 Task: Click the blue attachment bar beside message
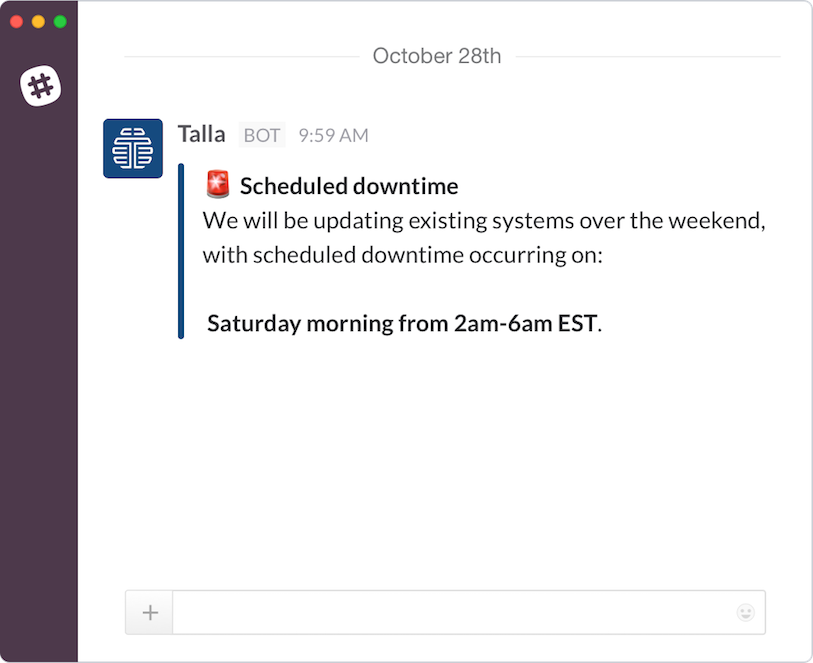[x=181, y=251]
